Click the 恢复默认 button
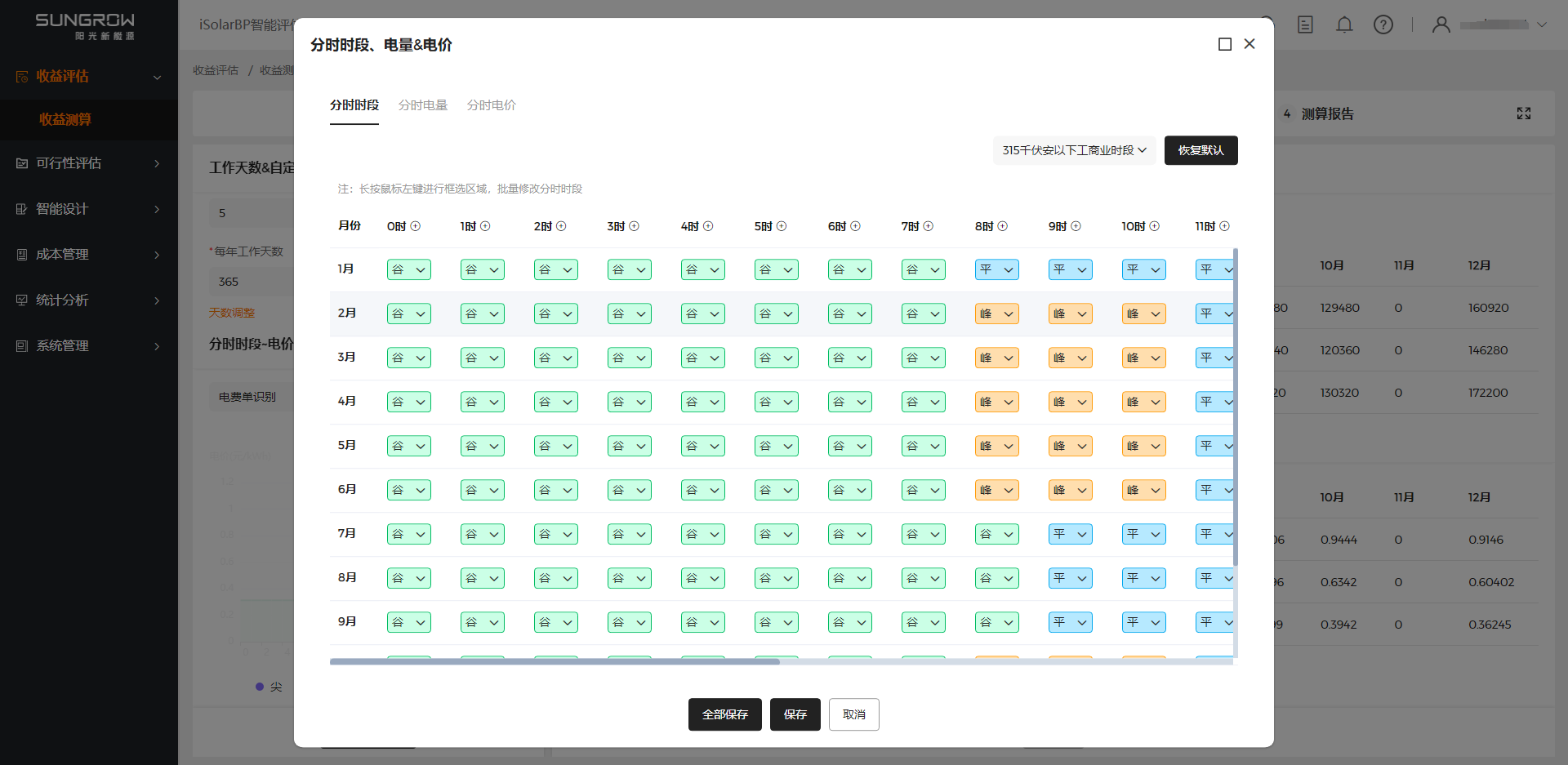This screenshot has height=765, width=1568. pos(1200,150)
